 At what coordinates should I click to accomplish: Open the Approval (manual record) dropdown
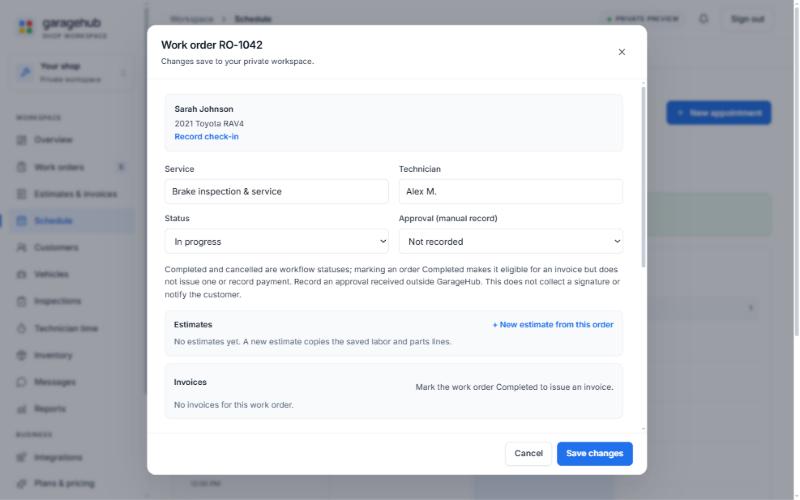click(510, 241)
